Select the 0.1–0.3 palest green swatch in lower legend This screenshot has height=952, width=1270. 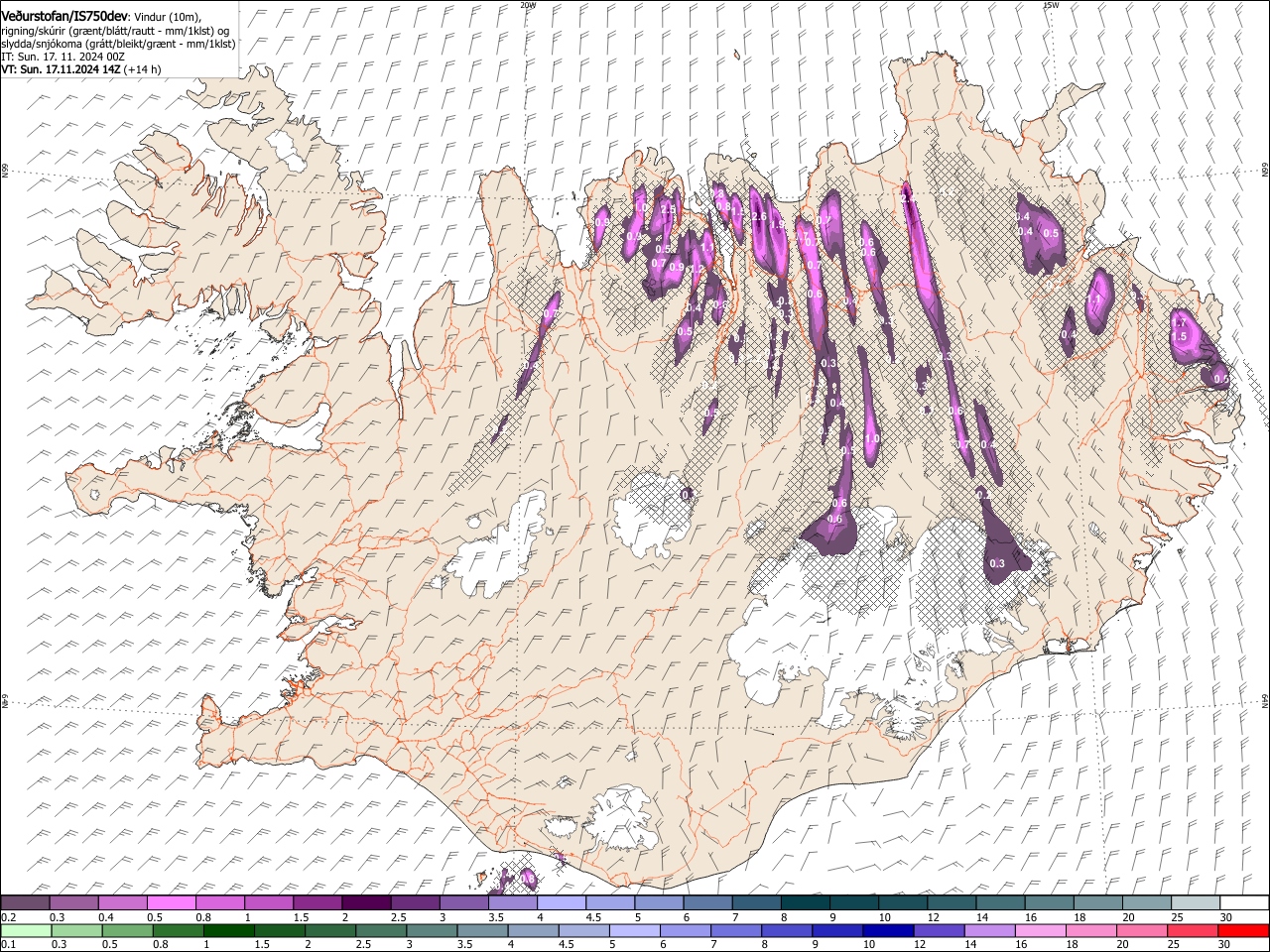pos(26,930)
